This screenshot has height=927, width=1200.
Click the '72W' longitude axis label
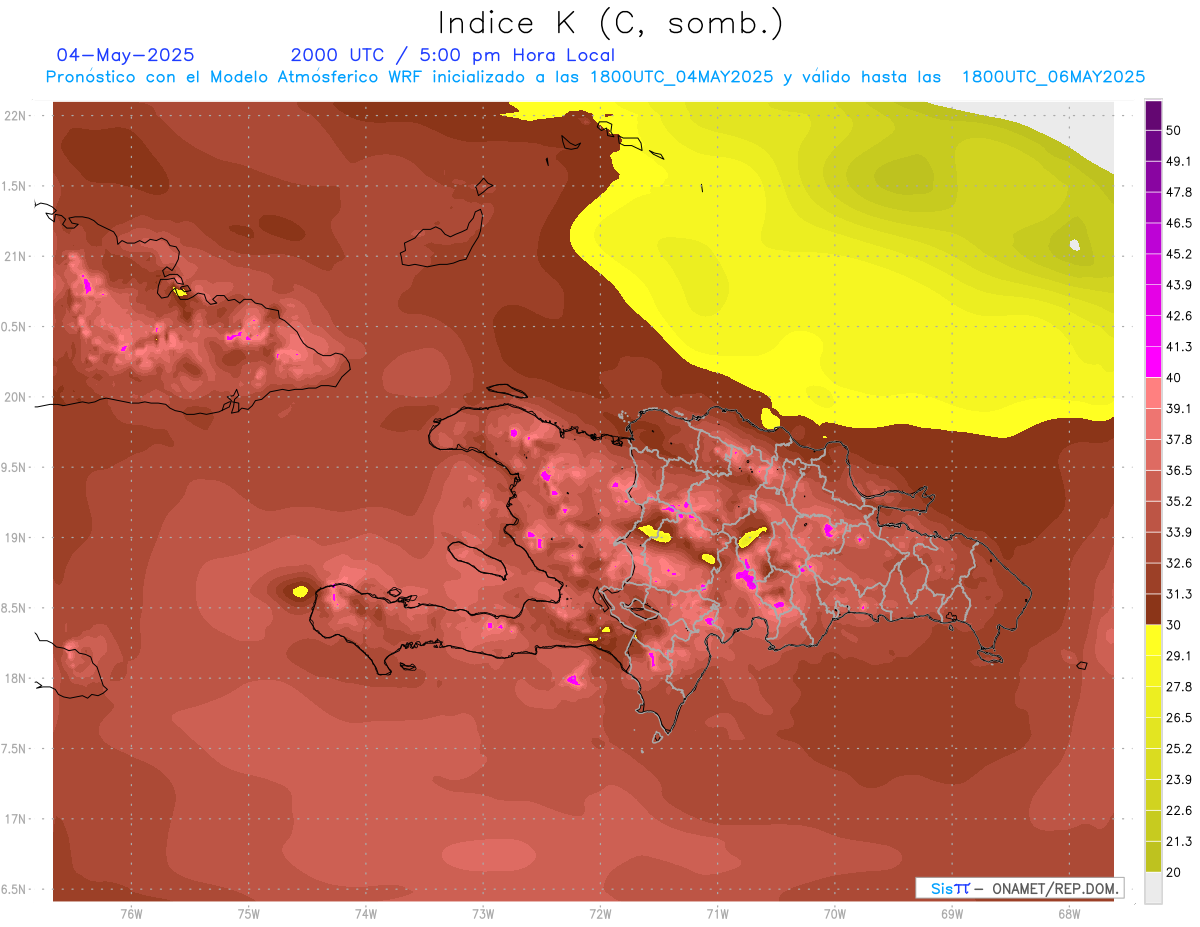pyautogui.click(x=600, y=915)
